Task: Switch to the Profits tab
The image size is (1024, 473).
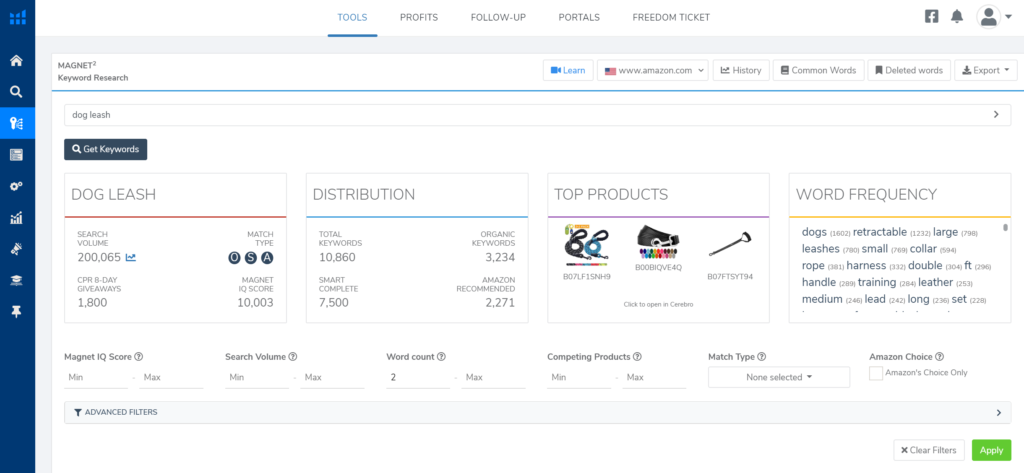Action: click(x=419, y=18)
